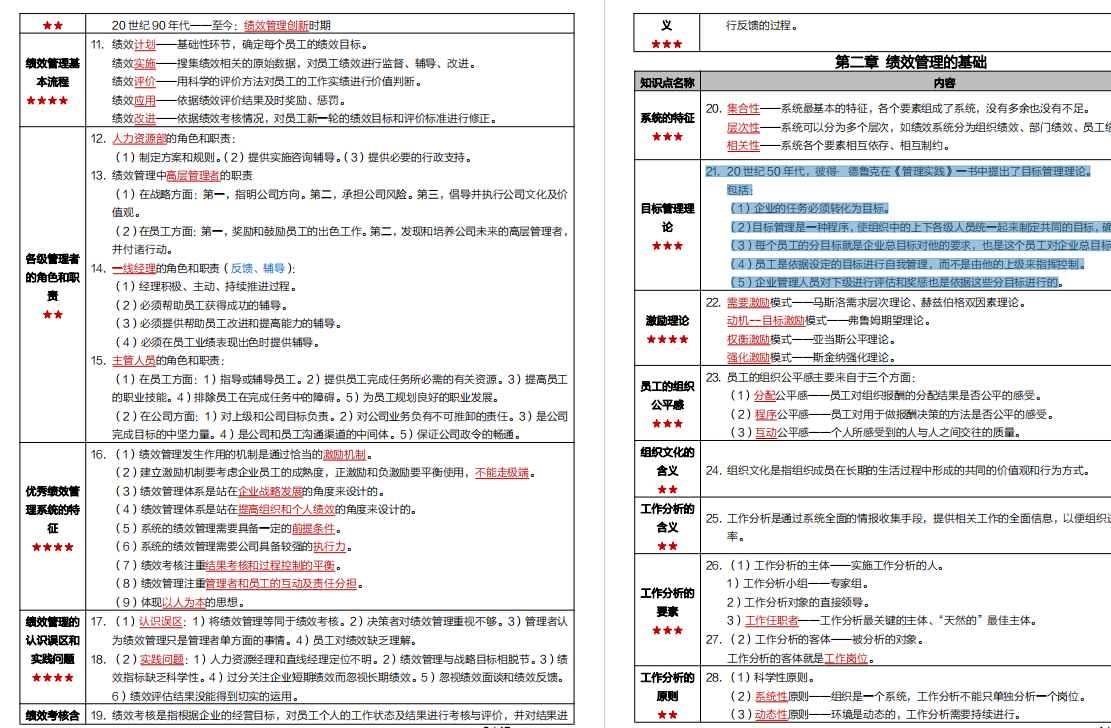Screen dimensions: 1111x728
Task: Click highlighted line 21 about 彼得·德鲁克
Action: (898, 172)
